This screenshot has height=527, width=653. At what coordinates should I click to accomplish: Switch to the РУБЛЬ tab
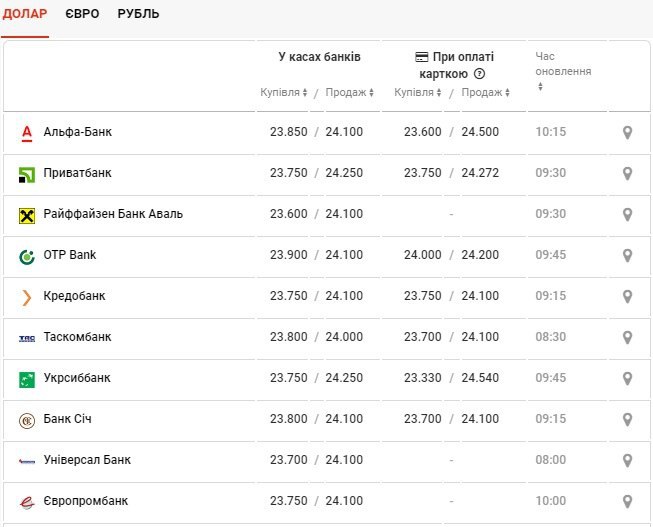coord(138,14)
